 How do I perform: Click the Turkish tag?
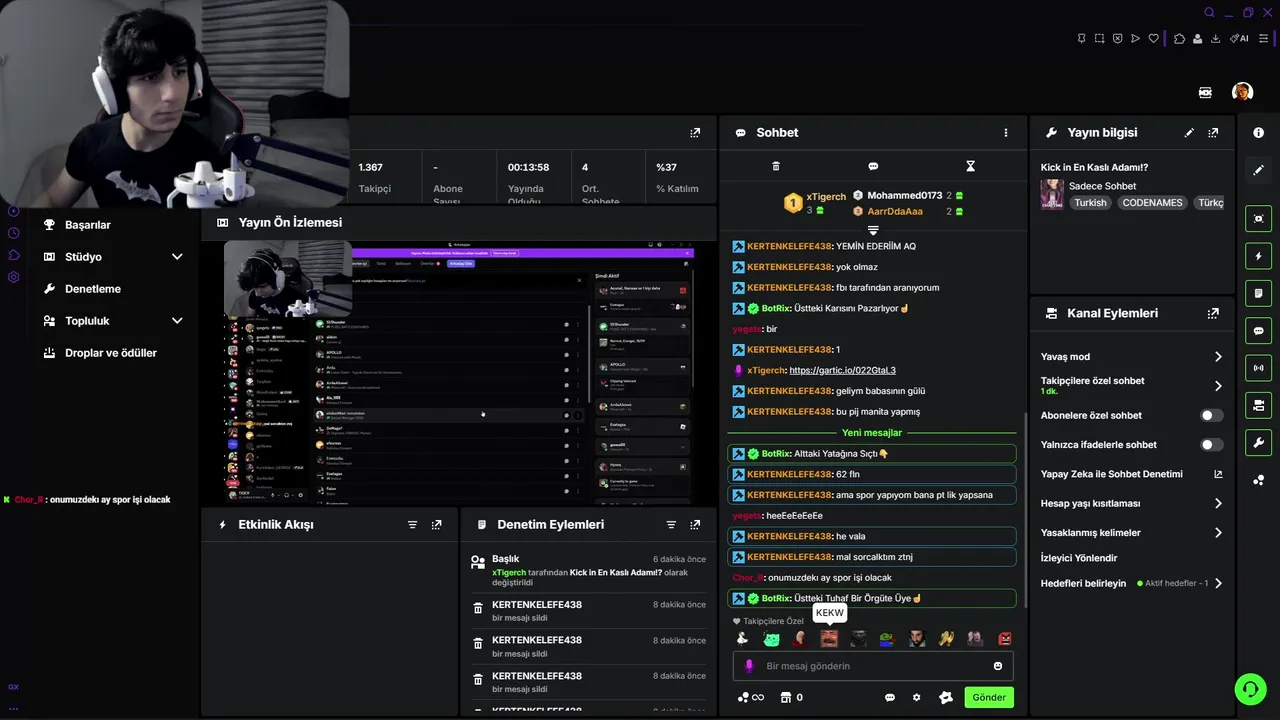(x=1090, y=202)
